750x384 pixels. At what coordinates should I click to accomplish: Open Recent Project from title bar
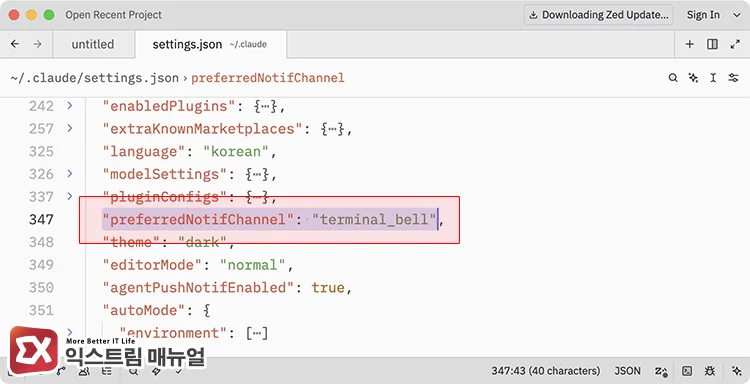tap(113, 15)
